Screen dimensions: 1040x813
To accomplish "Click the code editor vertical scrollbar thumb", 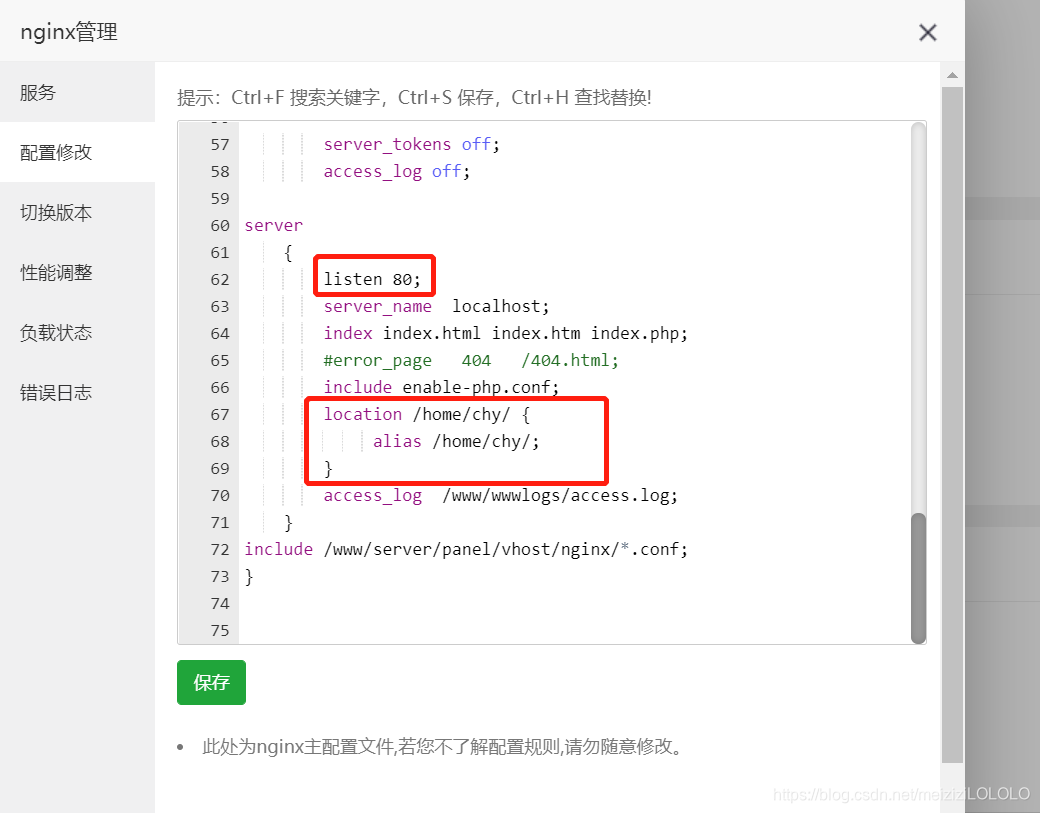I will 918,578.
